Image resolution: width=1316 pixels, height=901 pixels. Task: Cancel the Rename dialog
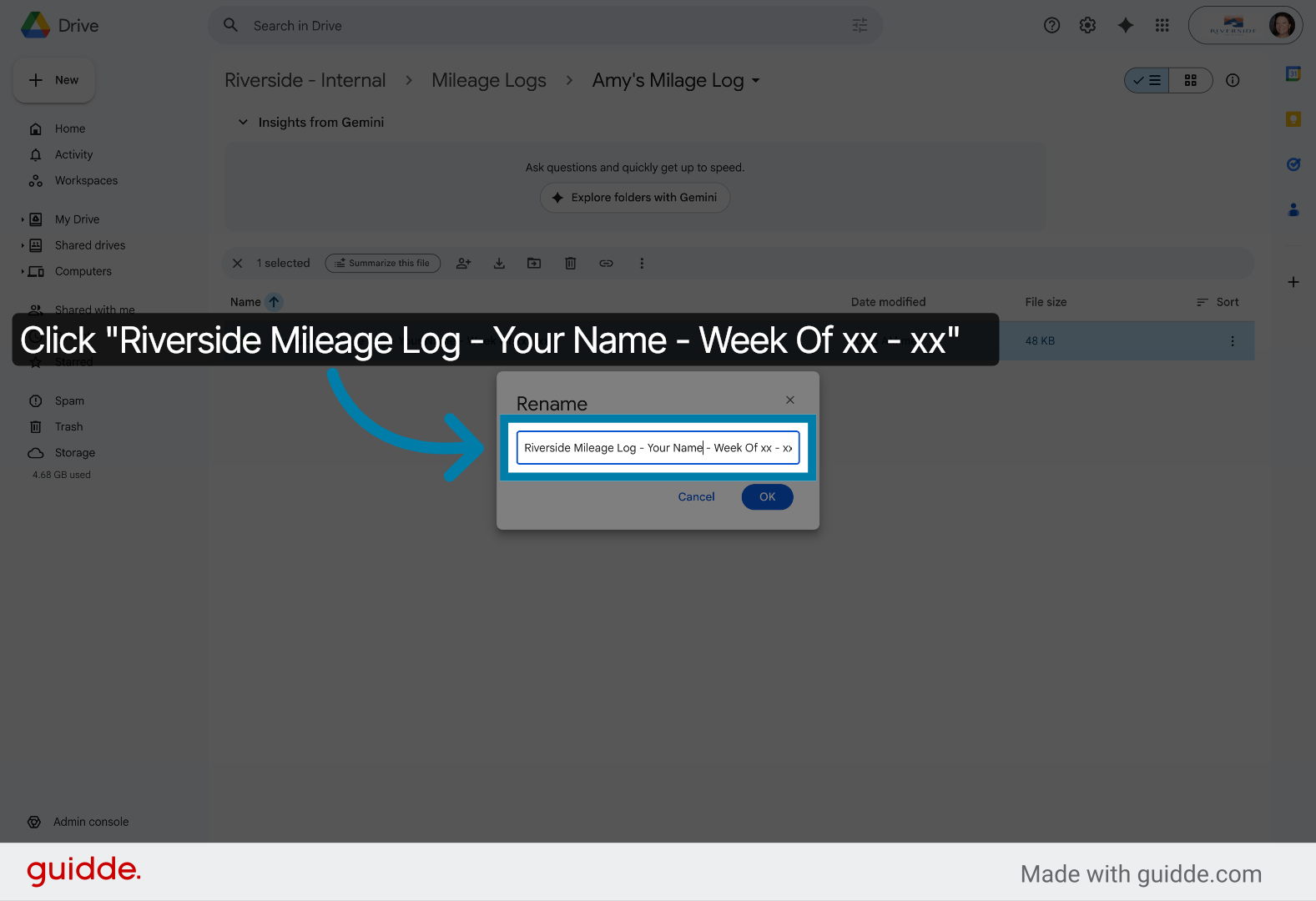click(x=696, y=497)
